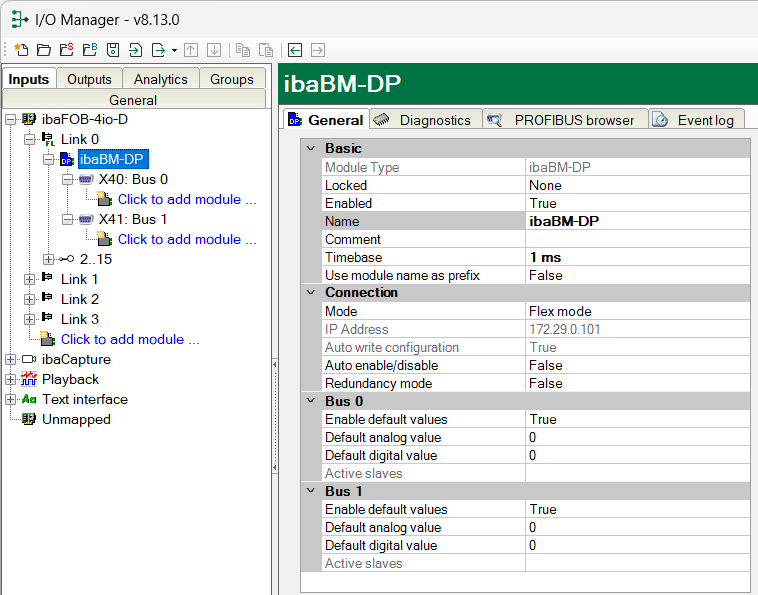Collapse the Basic property section
This screenshot has height=595, width=758.
pos(311,148)
